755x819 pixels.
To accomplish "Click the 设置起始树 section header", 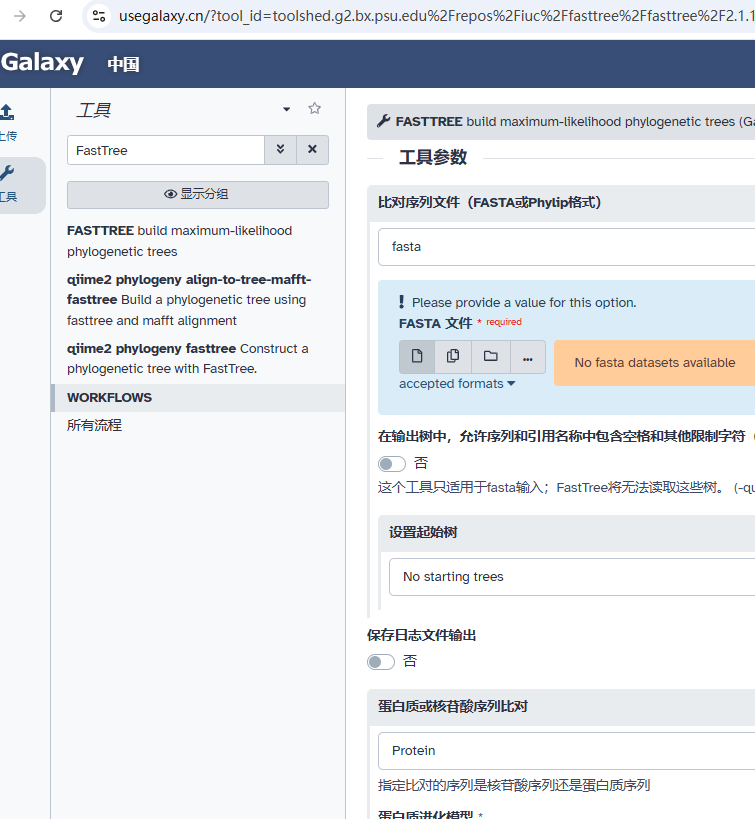I will 566,532.
